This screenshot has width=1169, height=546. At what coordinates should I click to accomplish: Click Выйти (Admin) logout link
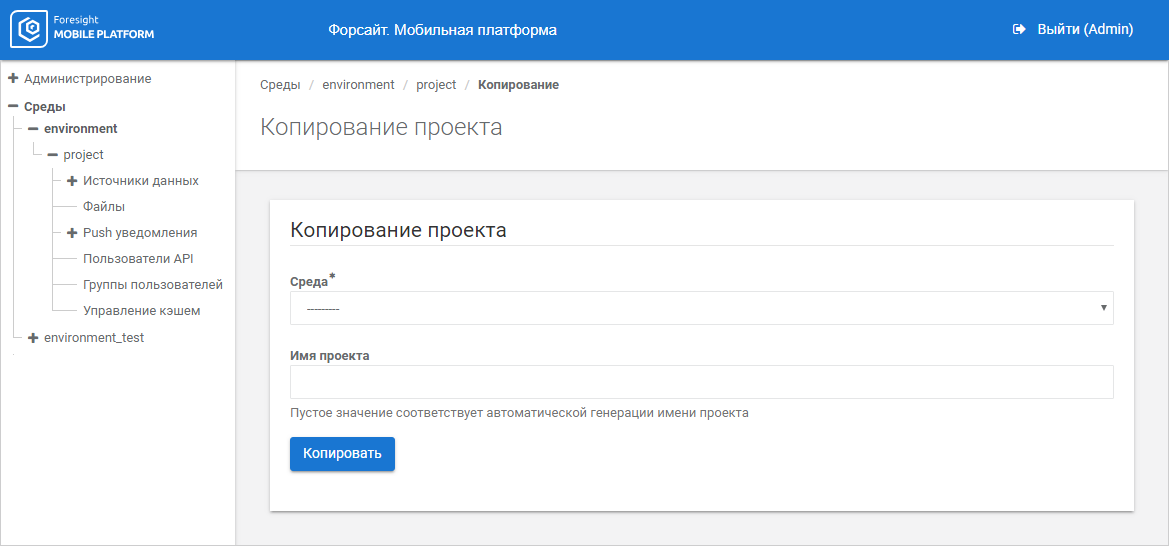(x=1084, y=30)
